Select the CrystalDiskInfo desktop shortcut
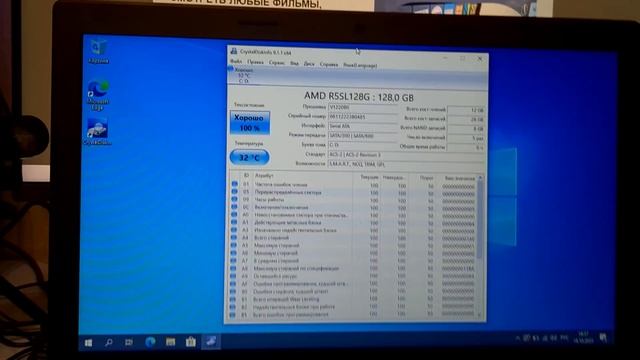This screenshot has height=360, width=640. click(x=97, y=132)
